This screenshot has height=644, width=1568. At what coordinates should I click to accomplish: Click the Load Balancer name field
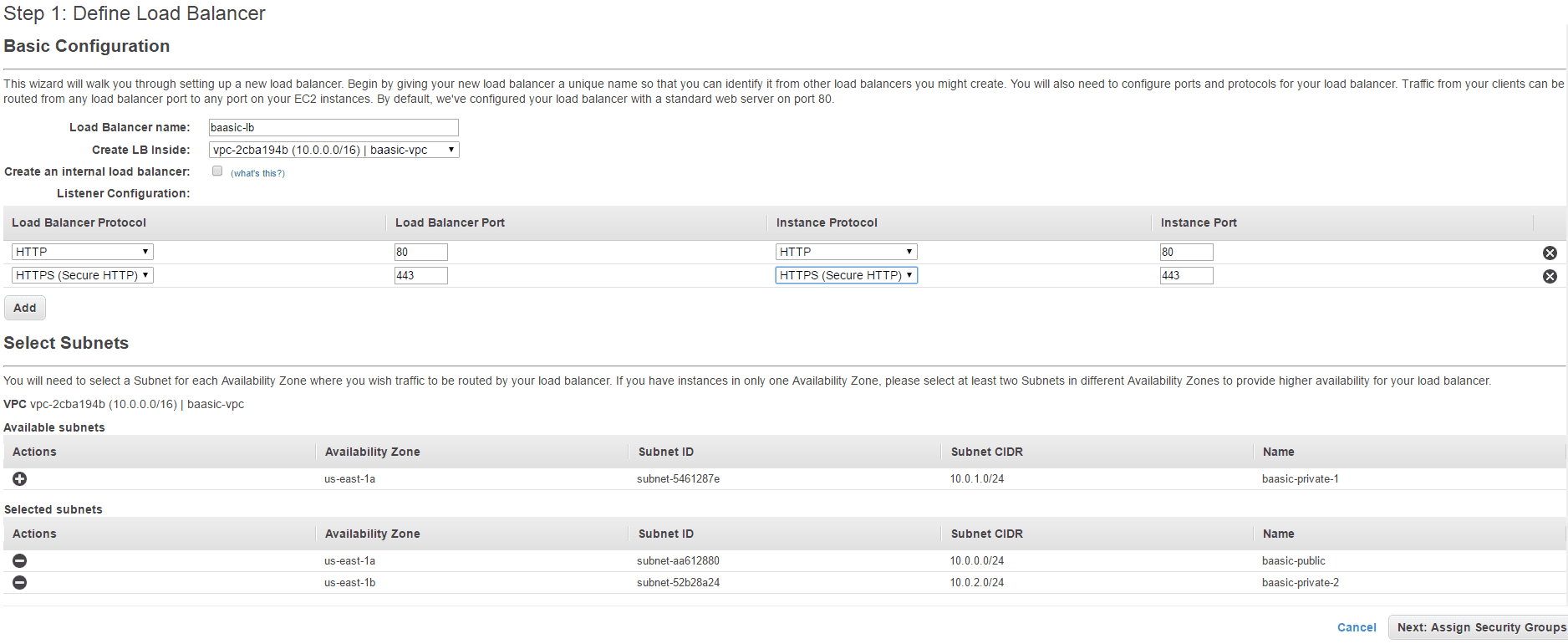click(333, 127)
